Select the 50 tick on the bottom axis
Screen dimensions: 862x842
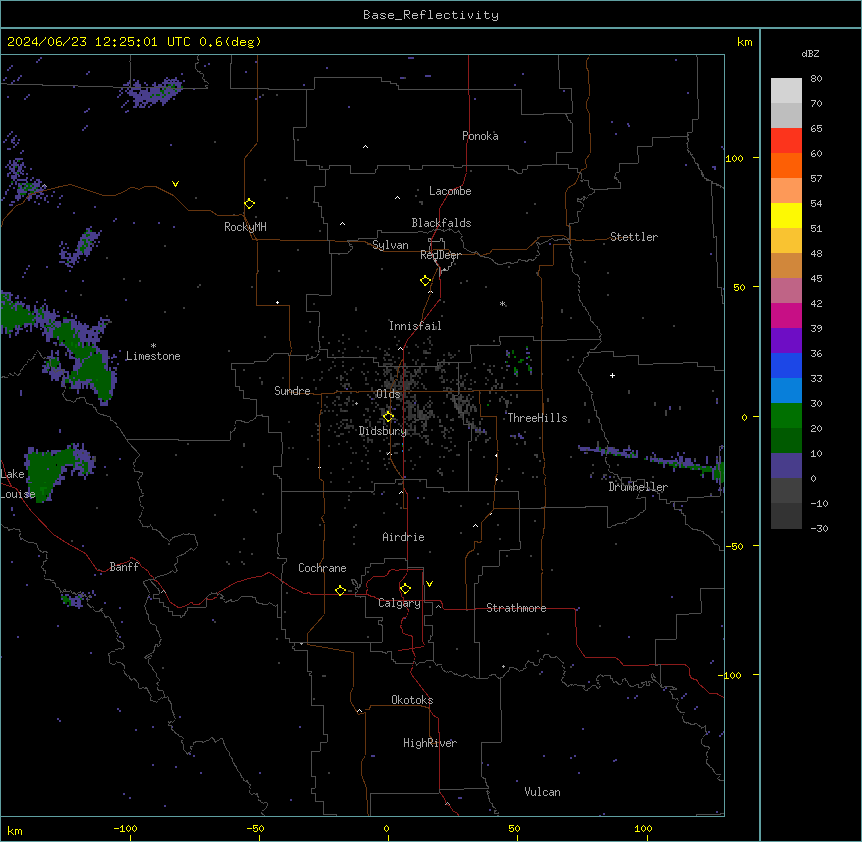click(514, 828)
